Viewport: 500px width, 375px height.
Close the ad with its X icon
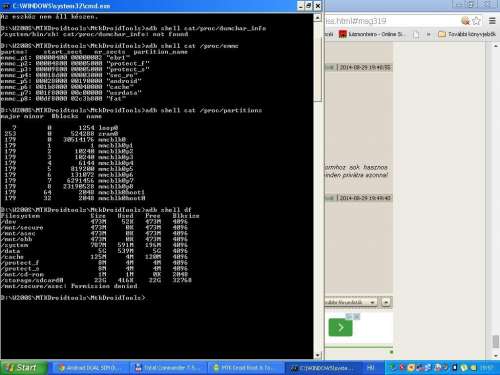click(x=357, y=316)
